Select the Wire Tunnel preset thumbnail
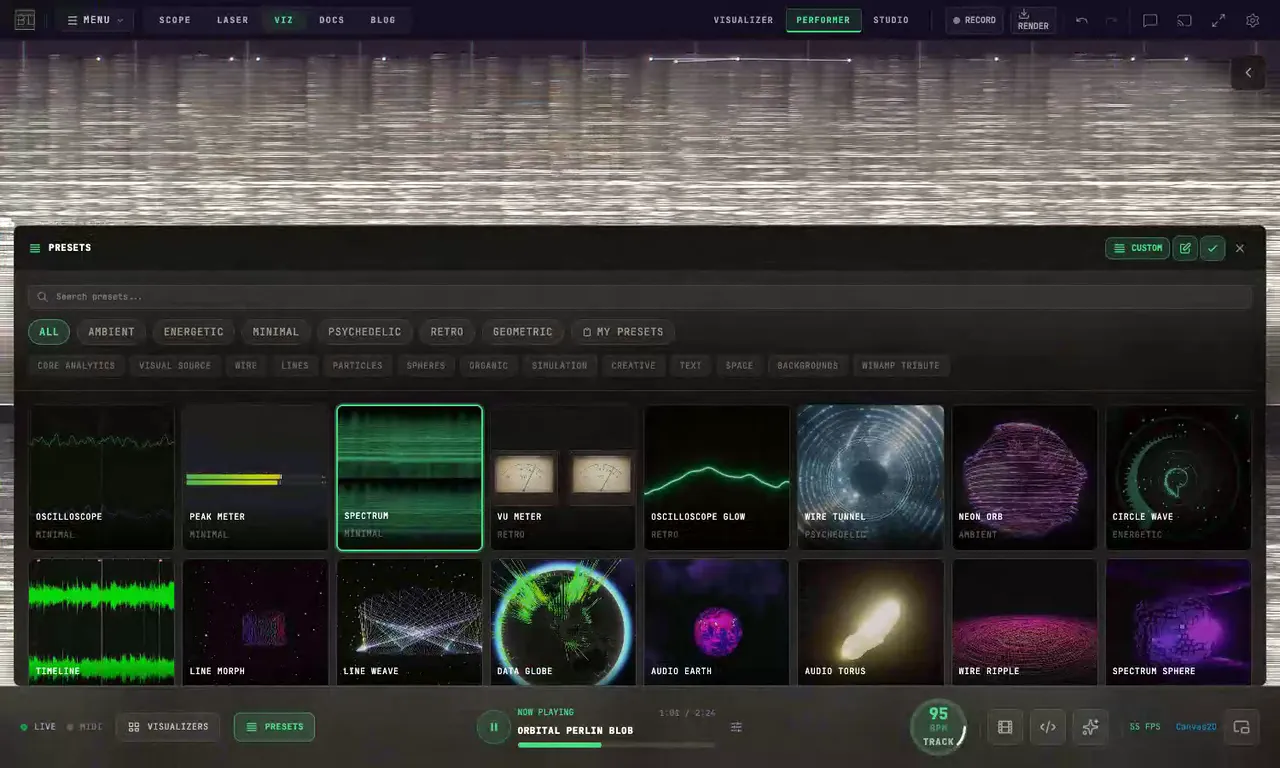This screenshot has width=1280, height=768. 871,477
